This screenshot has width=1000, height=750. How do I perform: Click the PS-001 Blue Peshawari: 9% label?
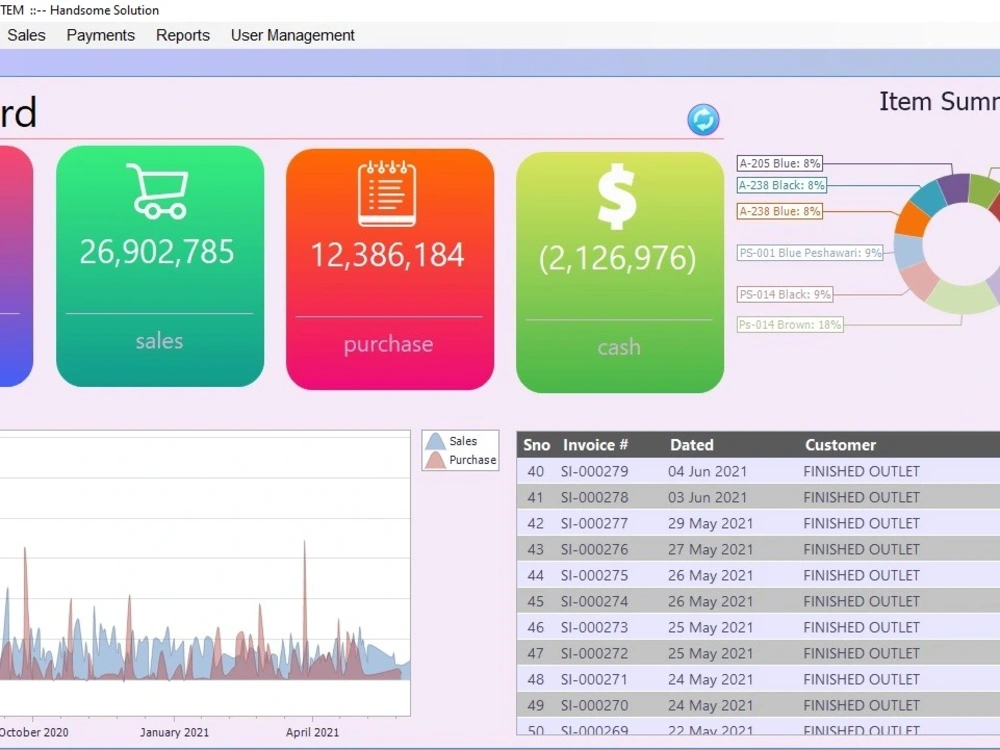pos(810,253)
